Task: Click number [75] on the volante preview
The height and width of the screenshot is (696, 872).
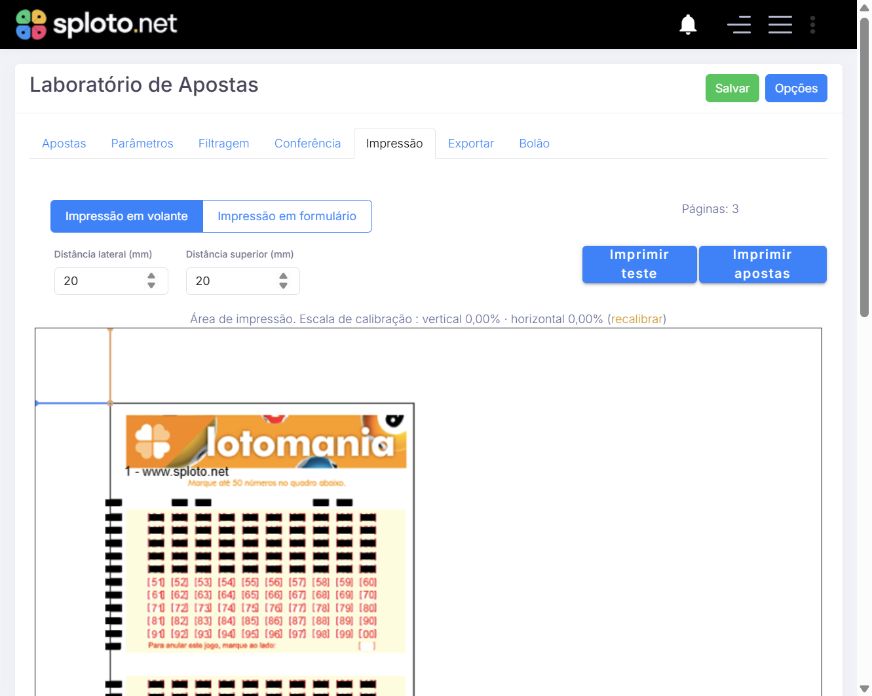Action: pyautogui.click(x=250, y=608)
